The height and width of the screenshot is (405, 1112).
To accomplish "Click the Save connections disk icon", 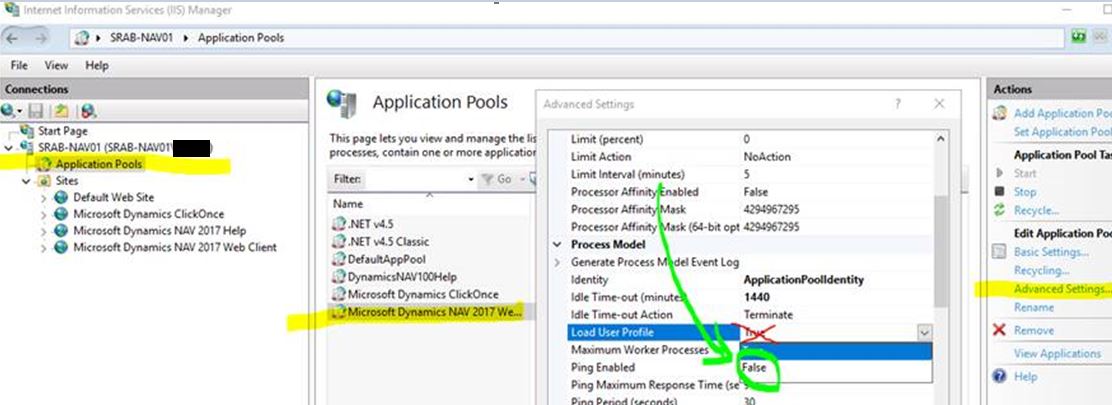I will coord(36,111).
